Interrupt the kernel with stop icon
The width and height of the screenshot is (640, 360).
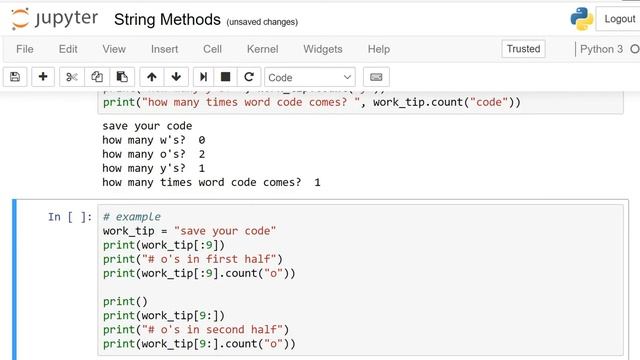pyautogui.click(x=225, y=77)
